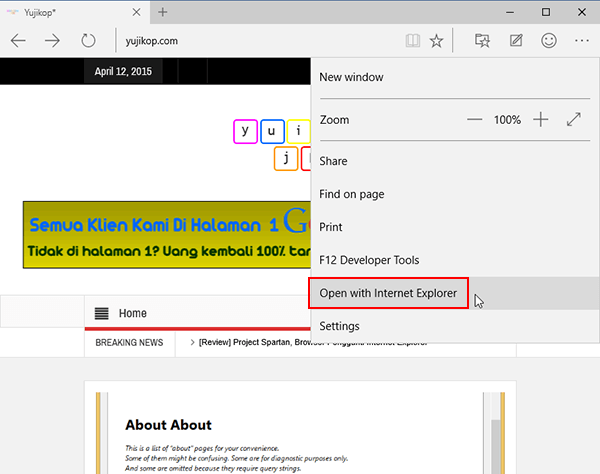This screenshot has height=474, width=600.
Task: Close the Yujikop tab
Action: coord(136,12)
